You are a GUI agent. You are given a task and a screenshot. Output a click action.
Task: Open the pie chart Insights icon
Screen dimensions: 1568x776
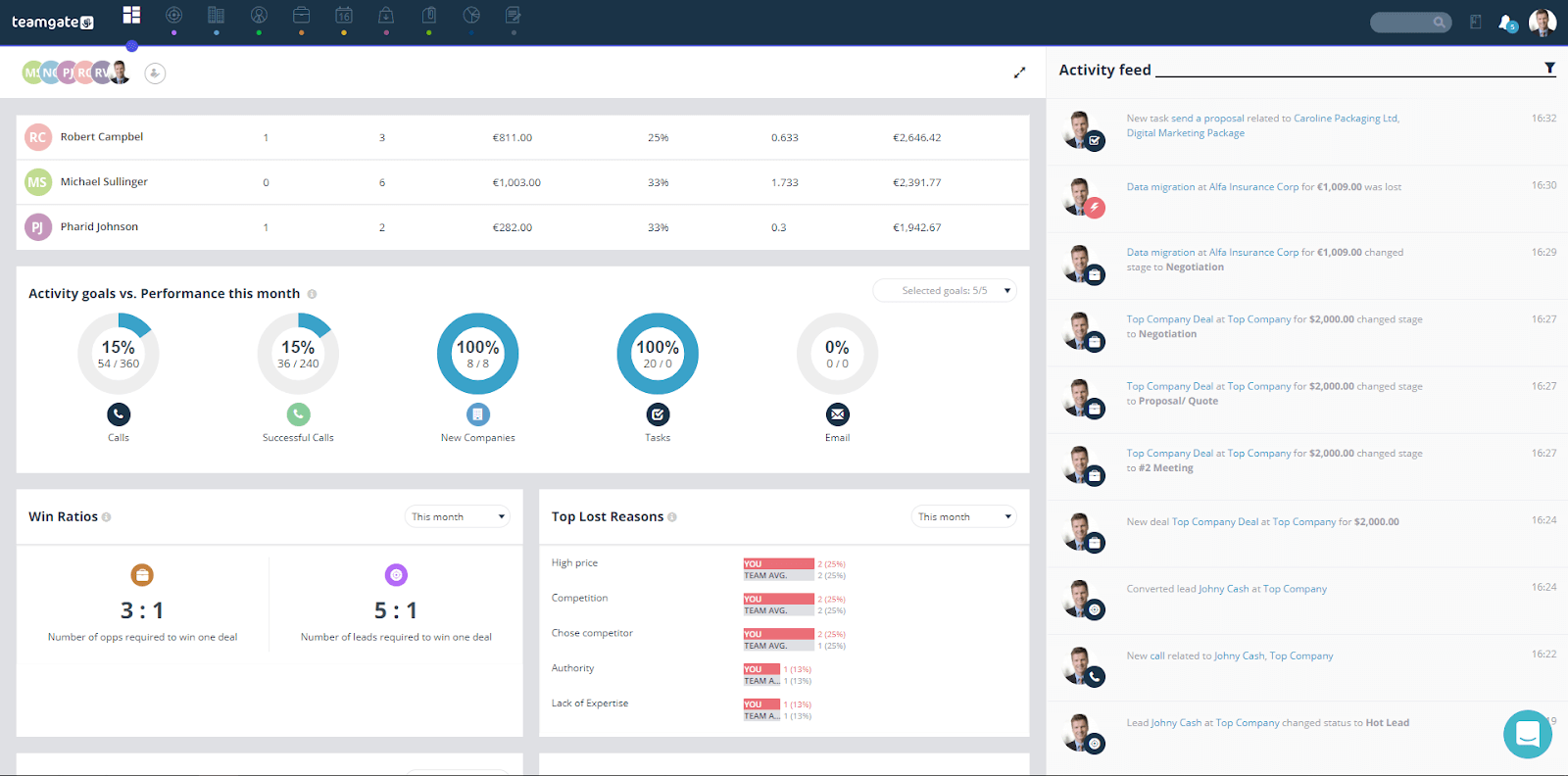click(471, 15)
